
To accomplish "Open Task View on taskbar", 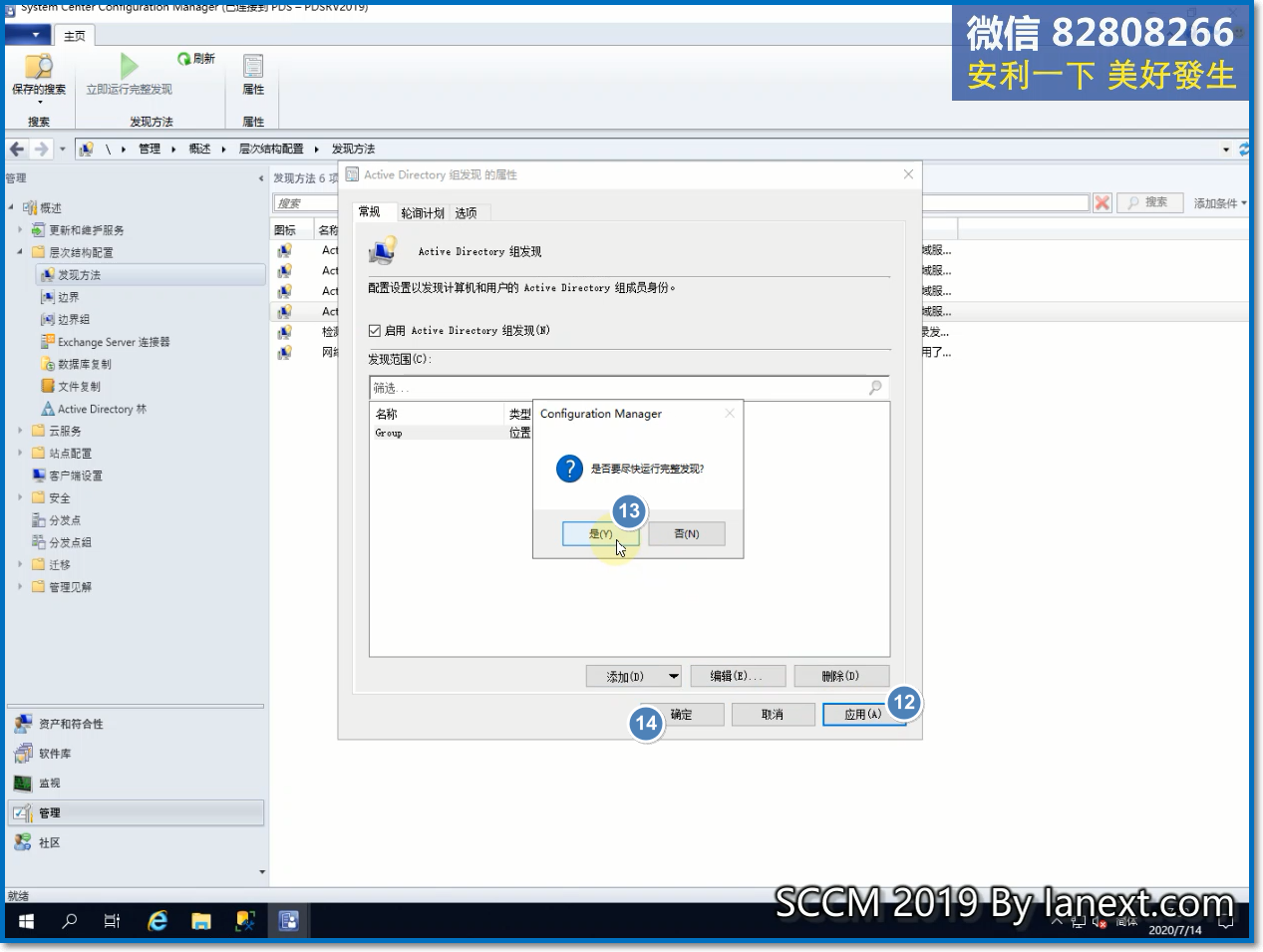I will (112, 921).
